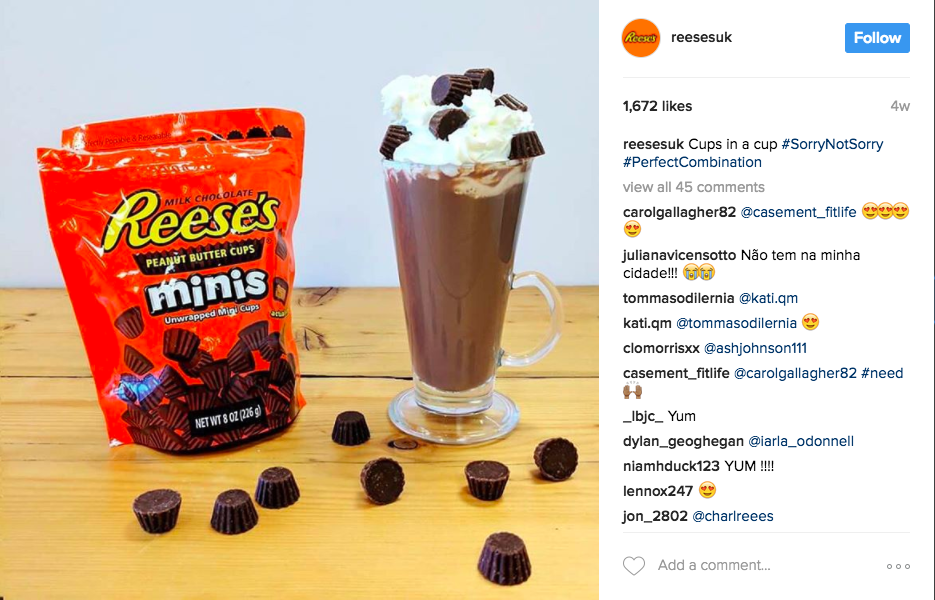Click the heart like icon
This screenshot has width=935, height=600.
point(633,565)
